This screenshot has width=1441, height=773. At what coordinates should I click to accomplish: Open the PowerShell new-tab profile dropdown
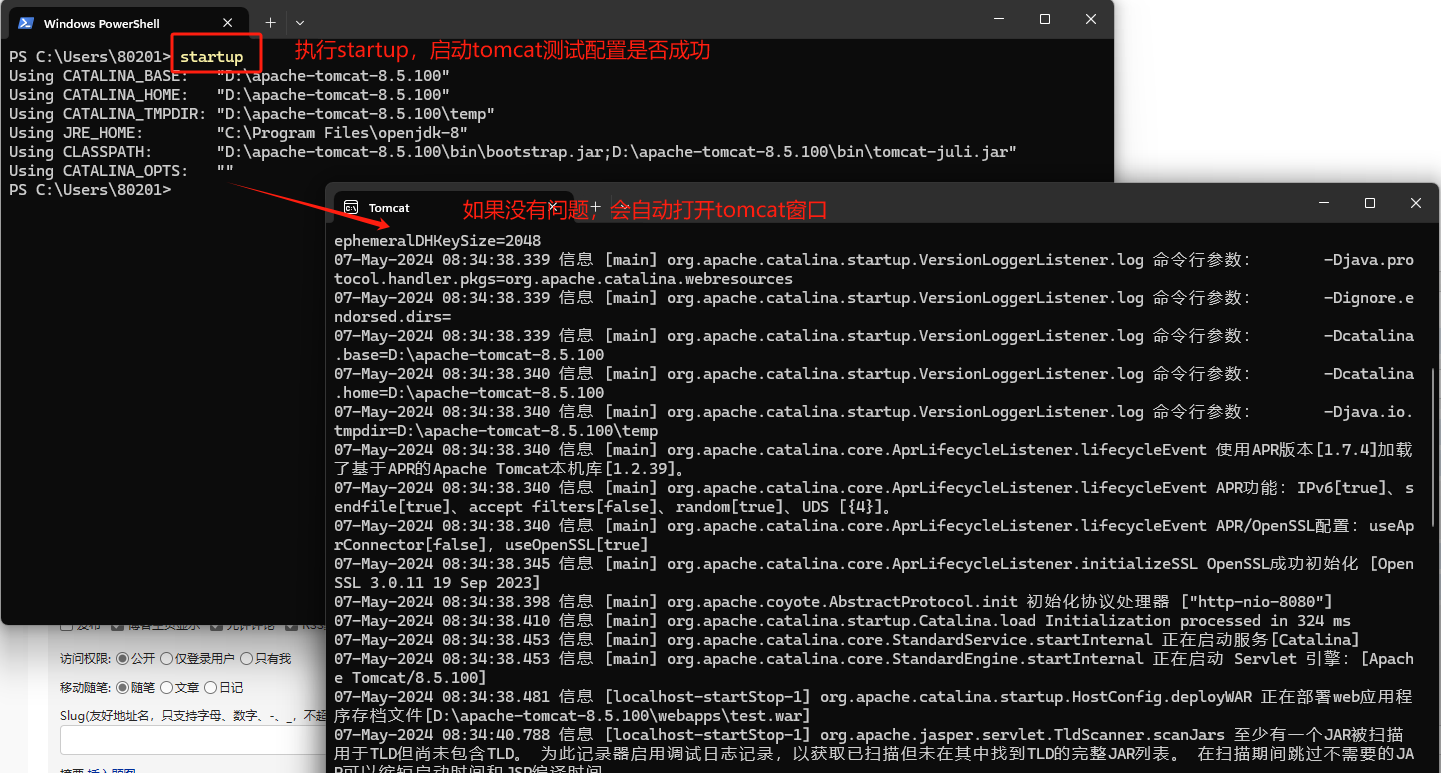pos(300,22)
